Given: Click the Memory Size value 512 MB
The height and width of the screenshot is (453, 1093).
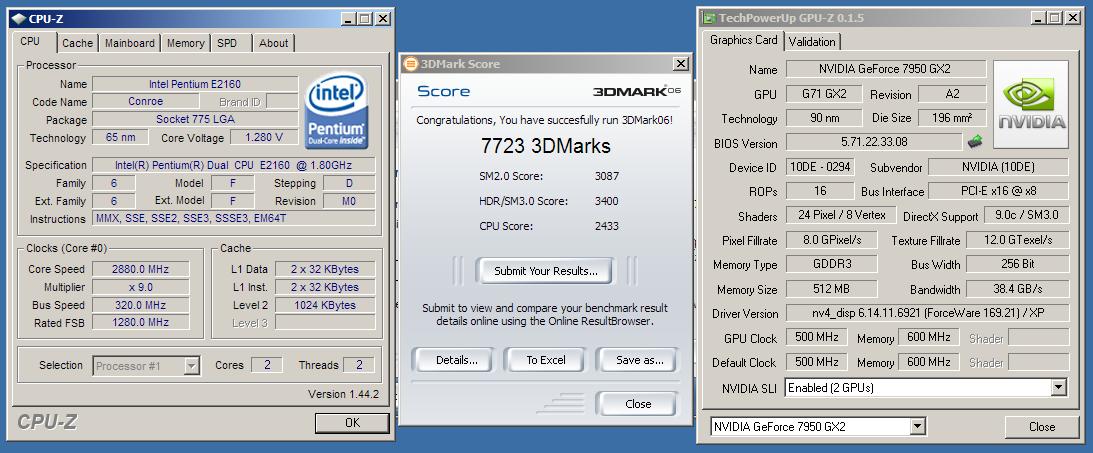Looking at the screenshot, I should 832,289.
